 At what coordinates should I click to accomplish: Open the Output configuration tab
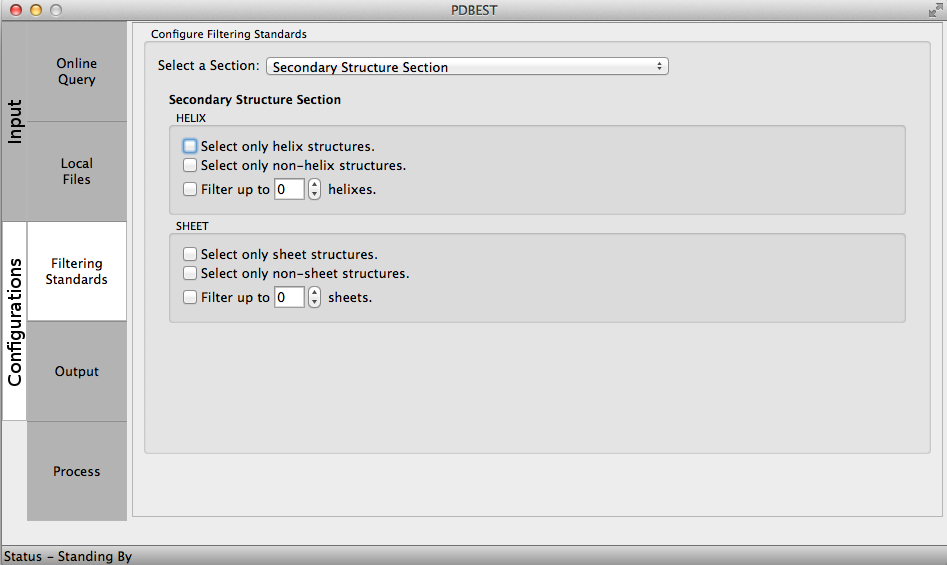[x=76, y=372]
